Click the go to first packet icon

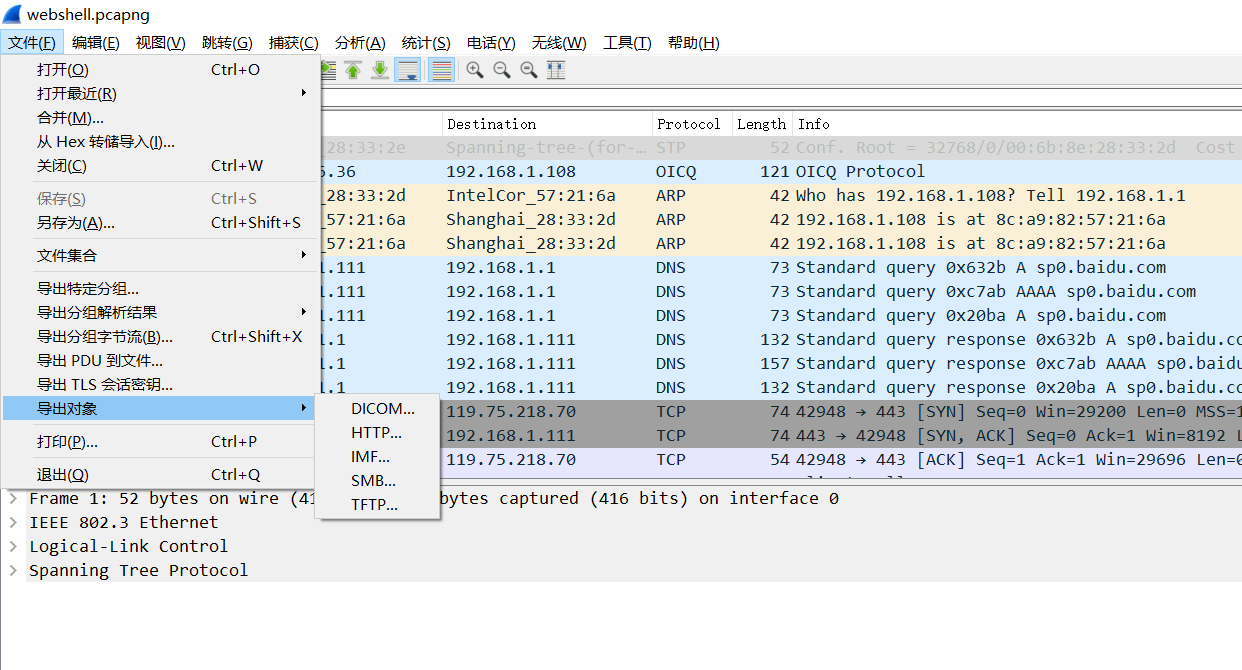click(x=352, y=70)
